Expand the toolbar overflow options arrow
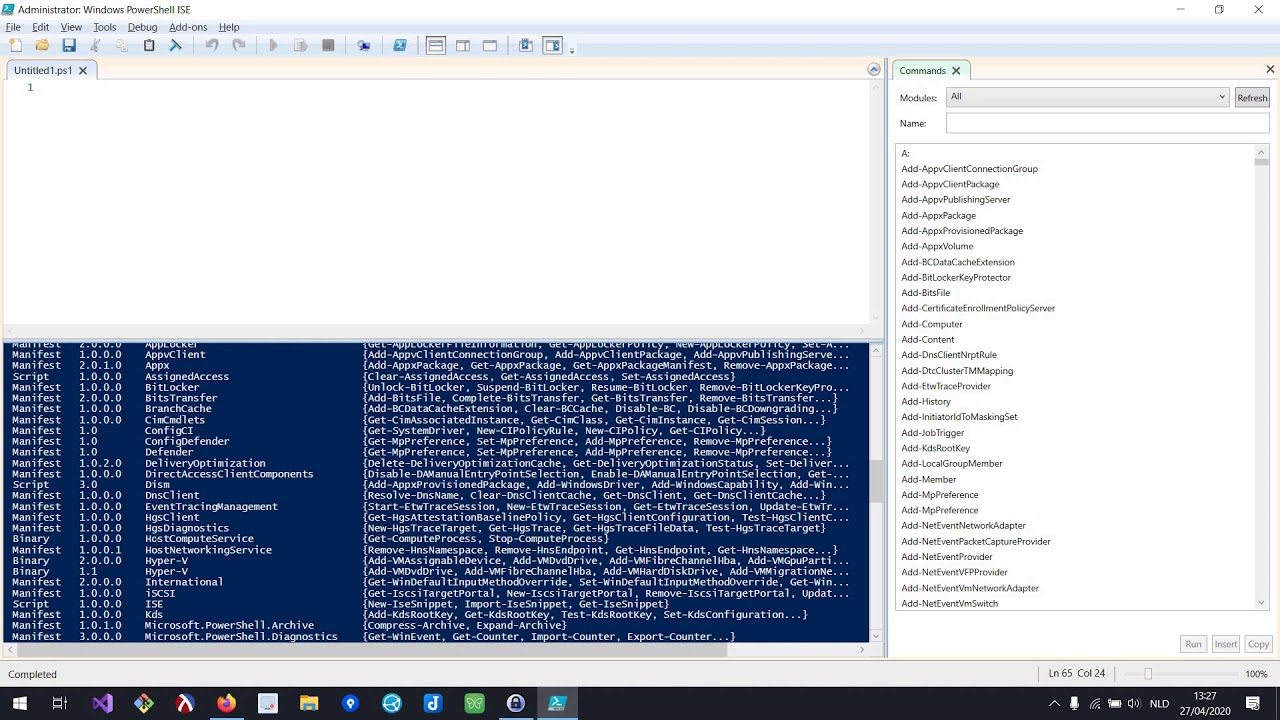The width and height of the screenshot is (1280, 720). click(x=572, y=49)
